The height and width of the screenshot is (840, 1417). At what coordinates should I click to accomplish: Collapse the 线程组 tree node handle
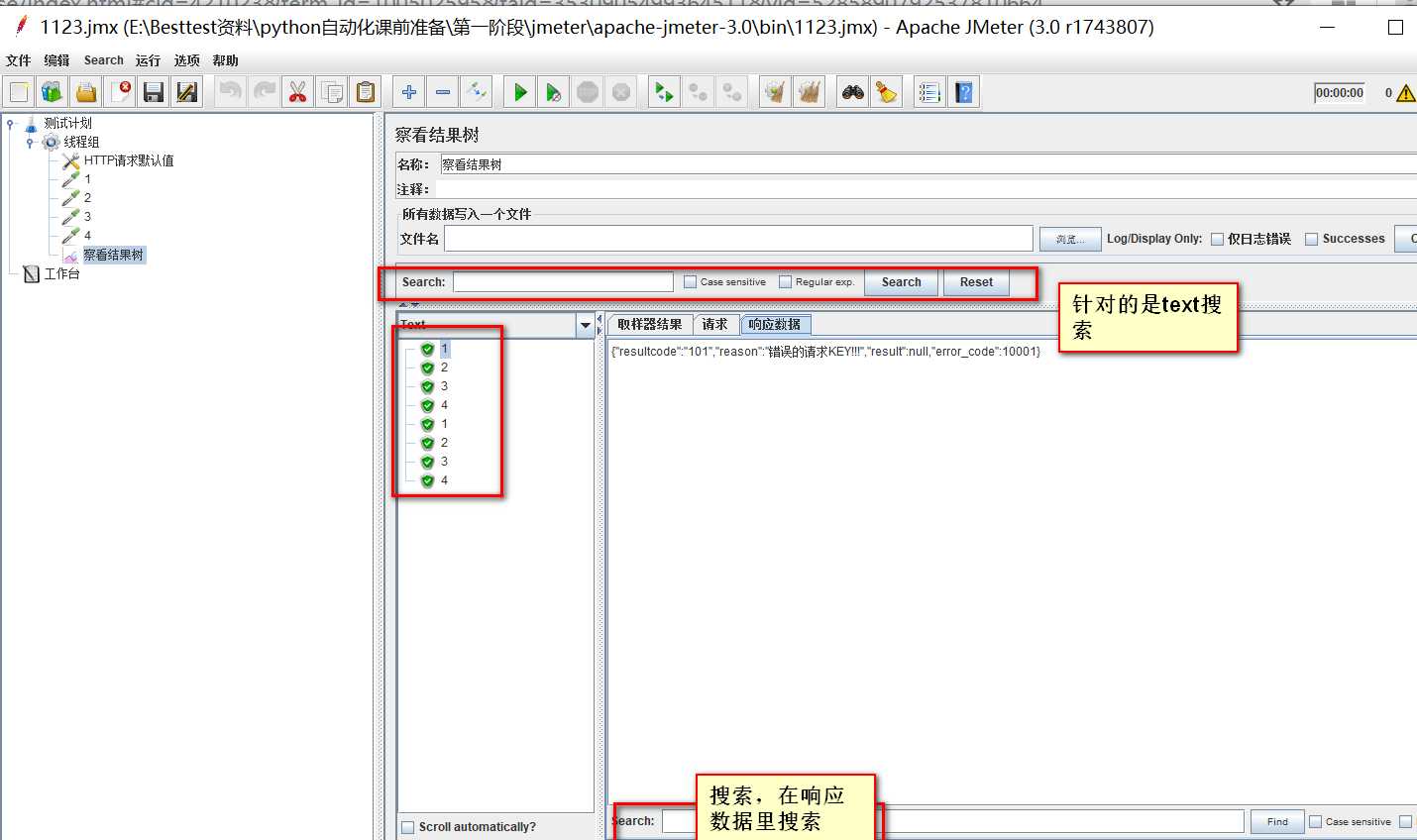point(30,143)
